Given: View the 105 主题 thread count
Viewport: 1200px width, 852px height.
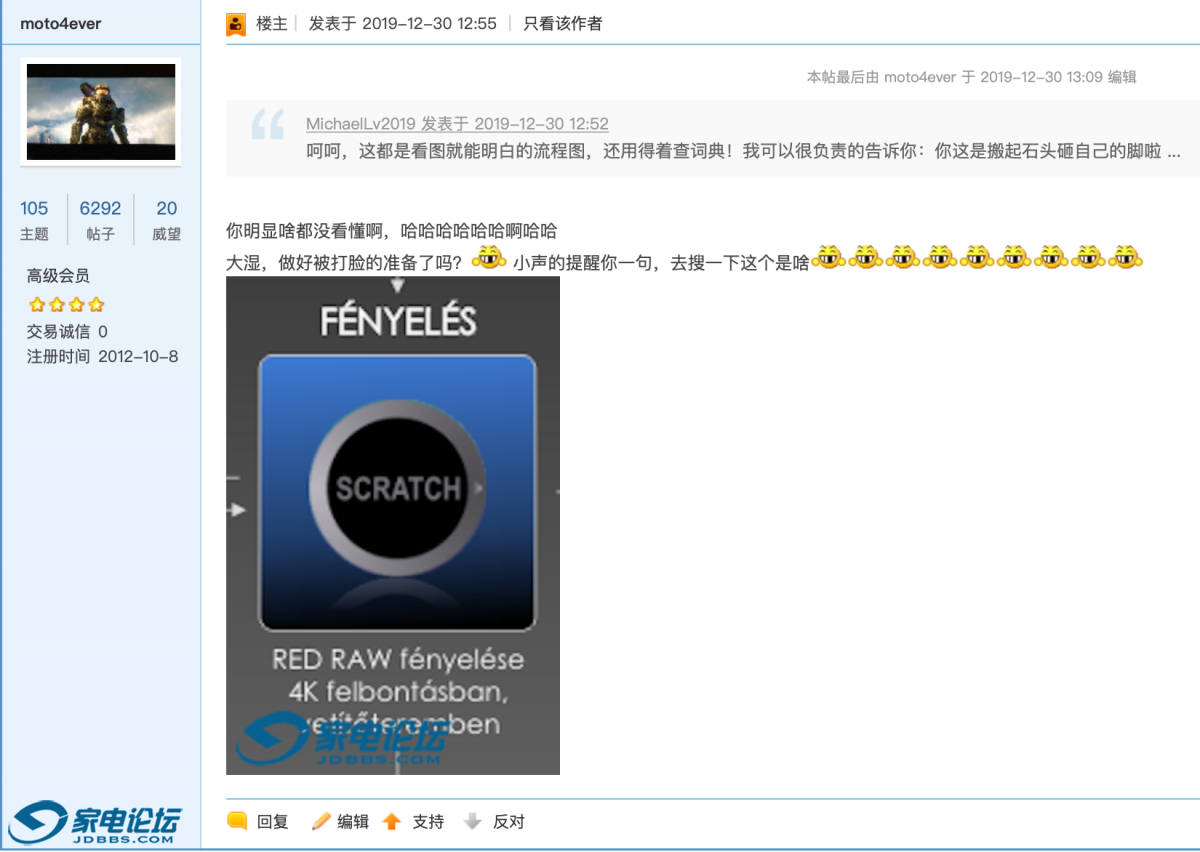Looking at the screenshot, I should tap(34, 219).
